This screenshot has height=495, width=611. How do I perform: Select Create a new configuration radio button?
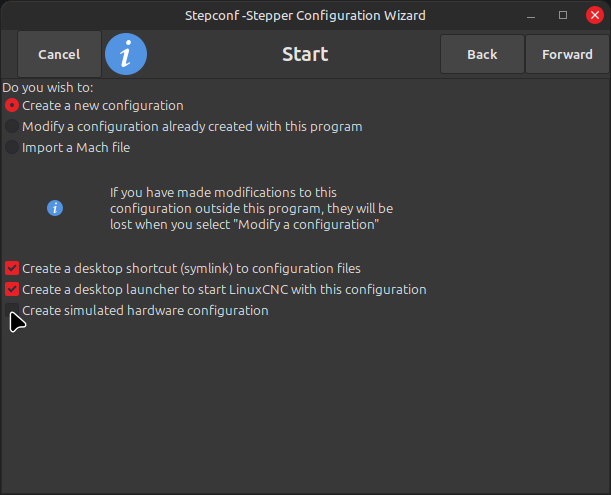pyautogui.click(x=12, y=105)
